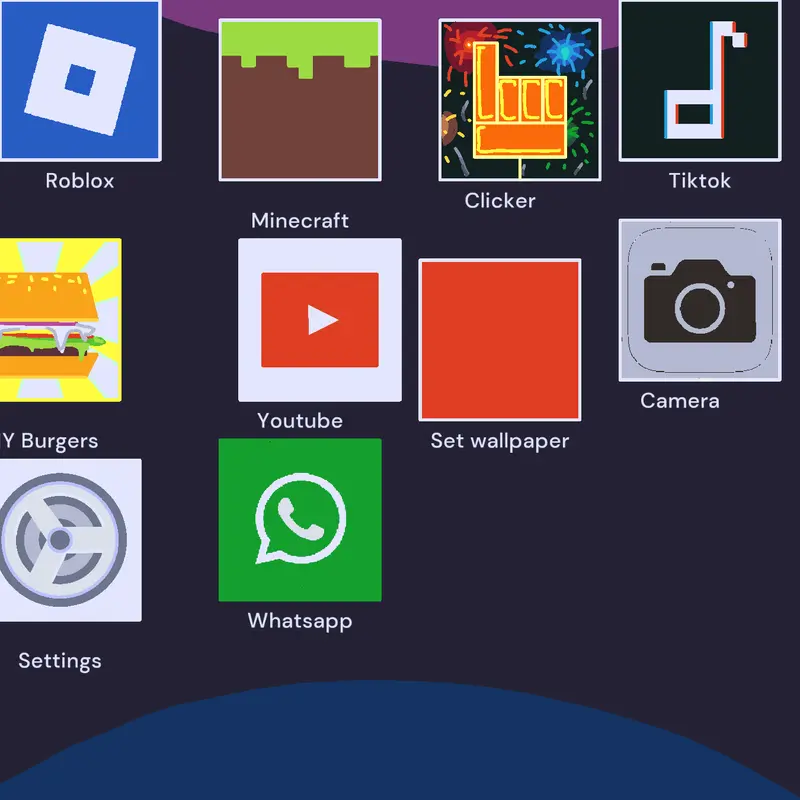Launch the Youtube play icon
The image size is (800, 800).
coord(320,320)
